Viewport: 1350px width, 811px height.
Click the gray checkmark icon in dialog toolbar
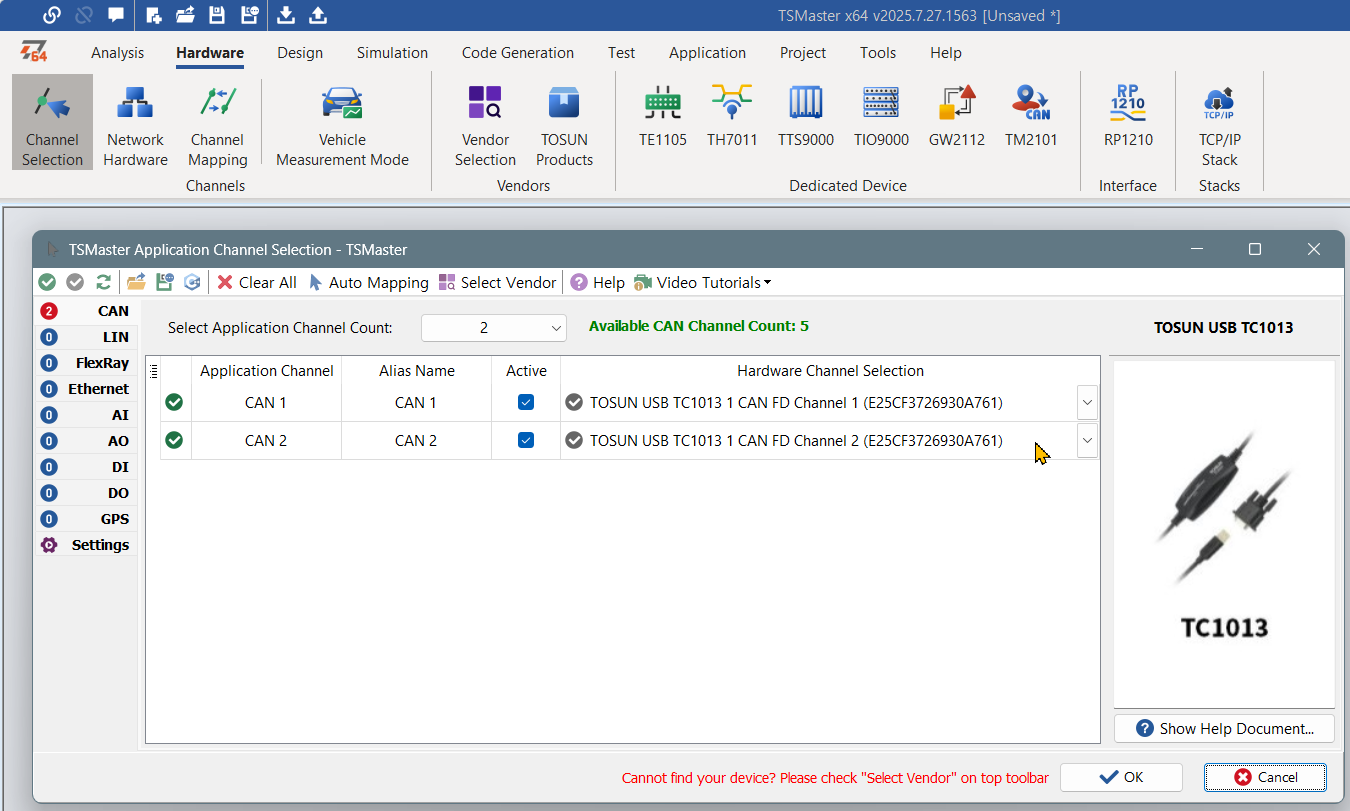(75, 282)
